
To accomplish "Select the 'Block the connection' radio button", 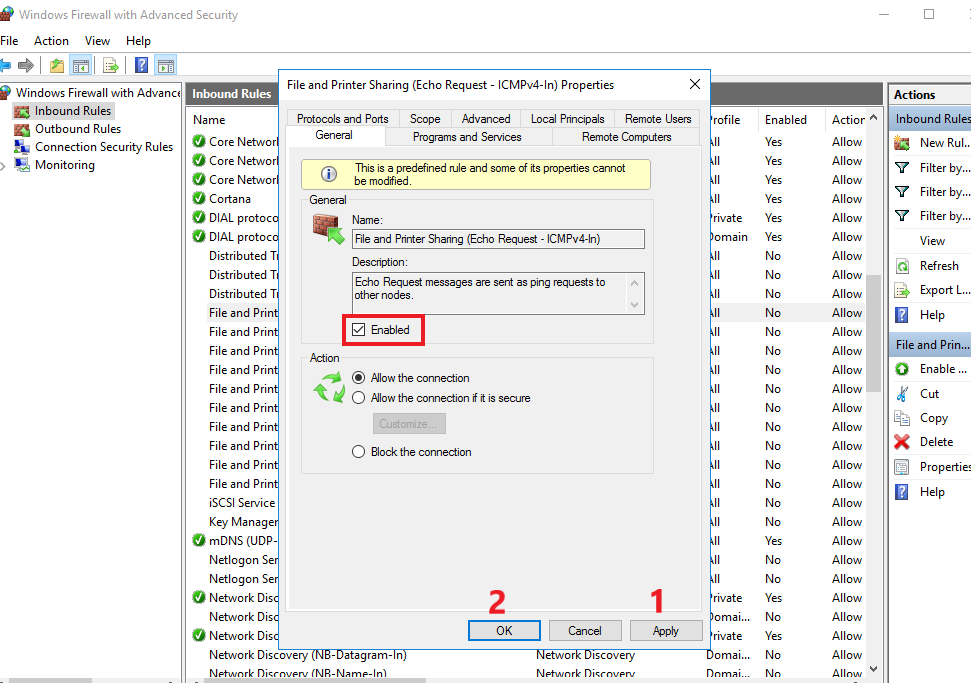I will pos(359,452).
